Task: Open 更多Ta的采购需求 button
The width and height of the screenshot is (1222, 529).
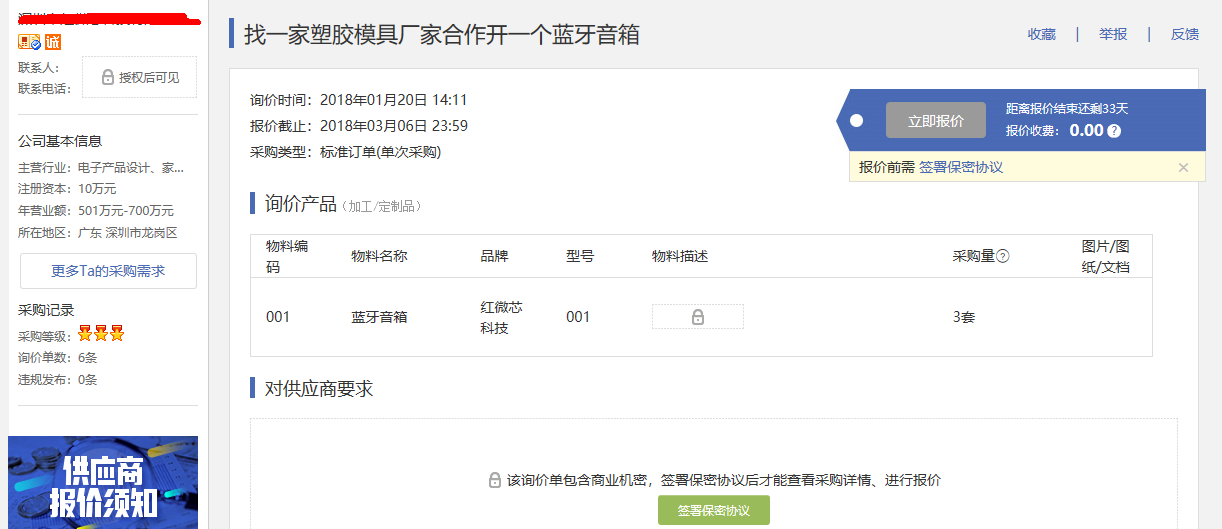Action: (108, 271)
